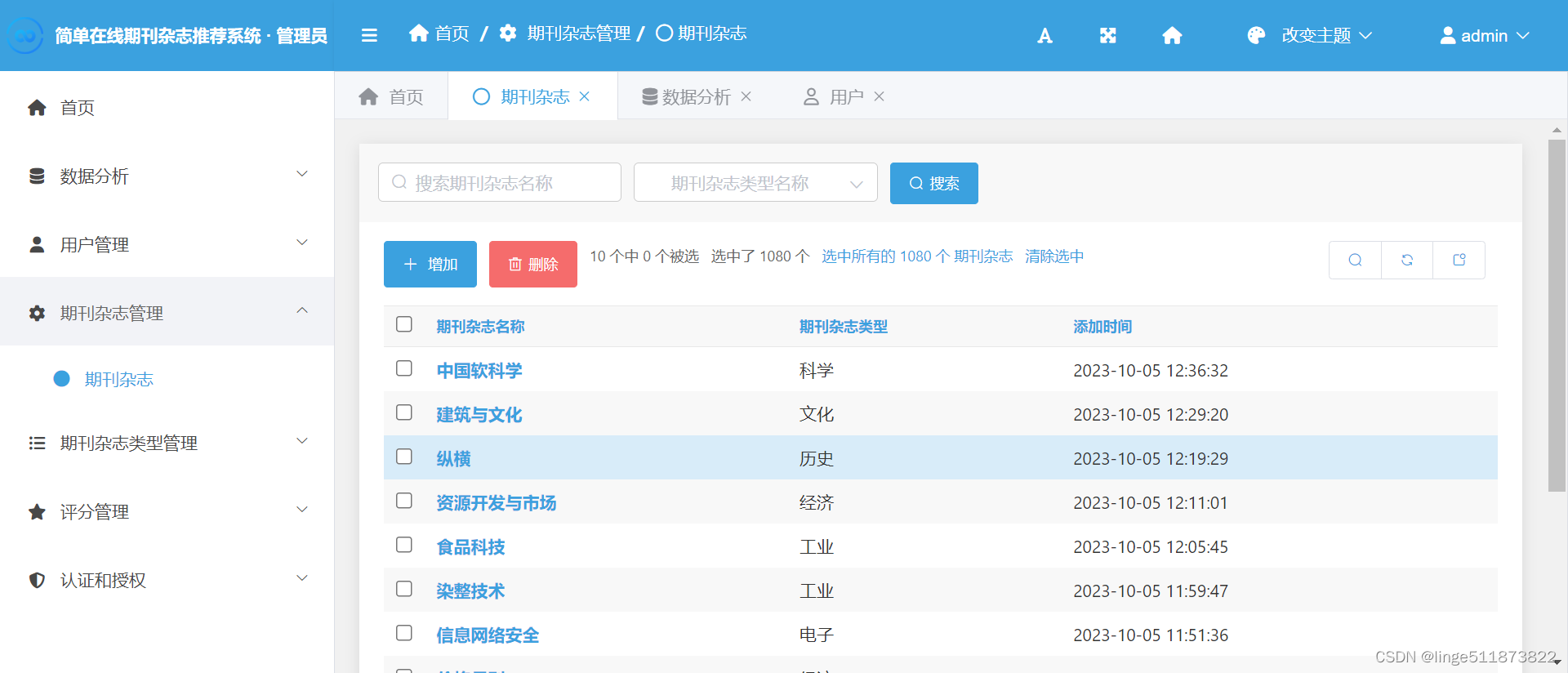Focus the 搜索期刊杂志名称 input field

tap(500, 182)
